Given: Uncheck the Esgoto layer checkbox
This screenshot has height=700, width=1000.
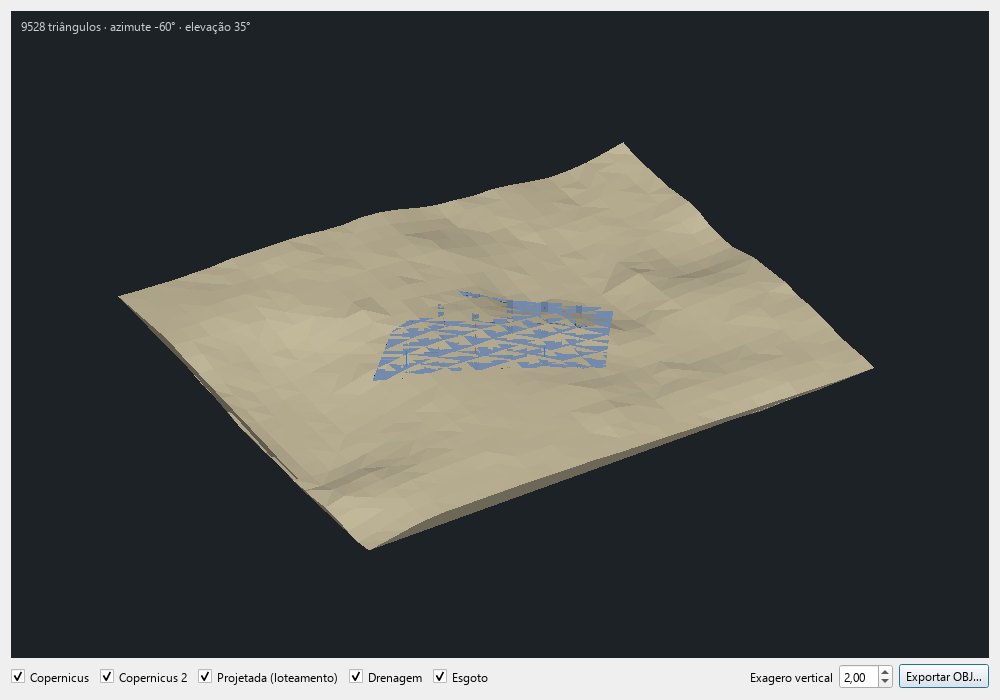Looking at the screenshot, I should (x=440, y=677).
